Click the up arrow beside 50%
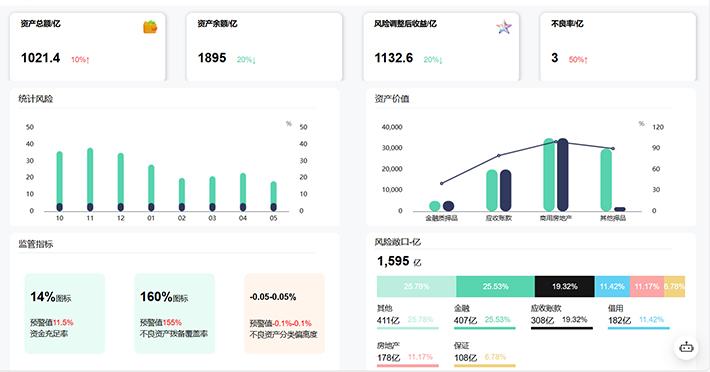The height and width of the screenshot is (372, 710). [x=586, y=60]
